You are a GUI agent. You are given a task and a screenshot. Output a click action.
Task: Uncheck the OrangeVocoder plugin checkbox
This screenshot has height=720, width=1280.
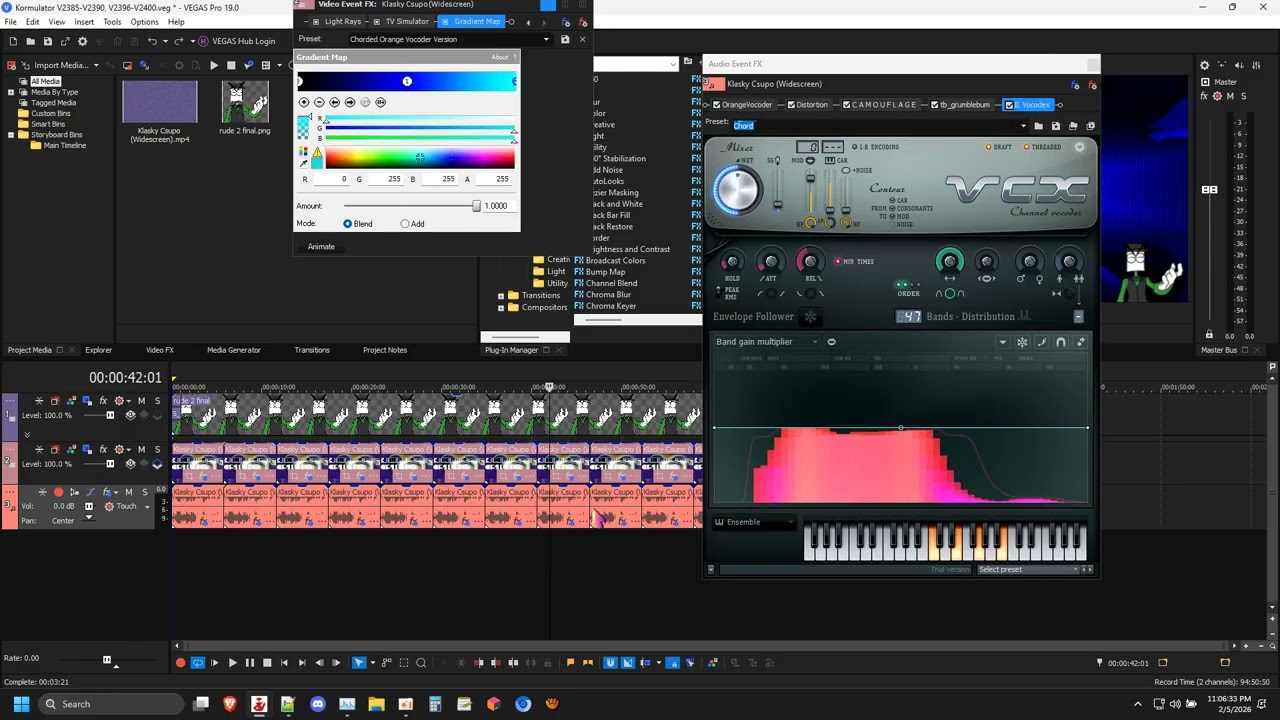[717, 105]
